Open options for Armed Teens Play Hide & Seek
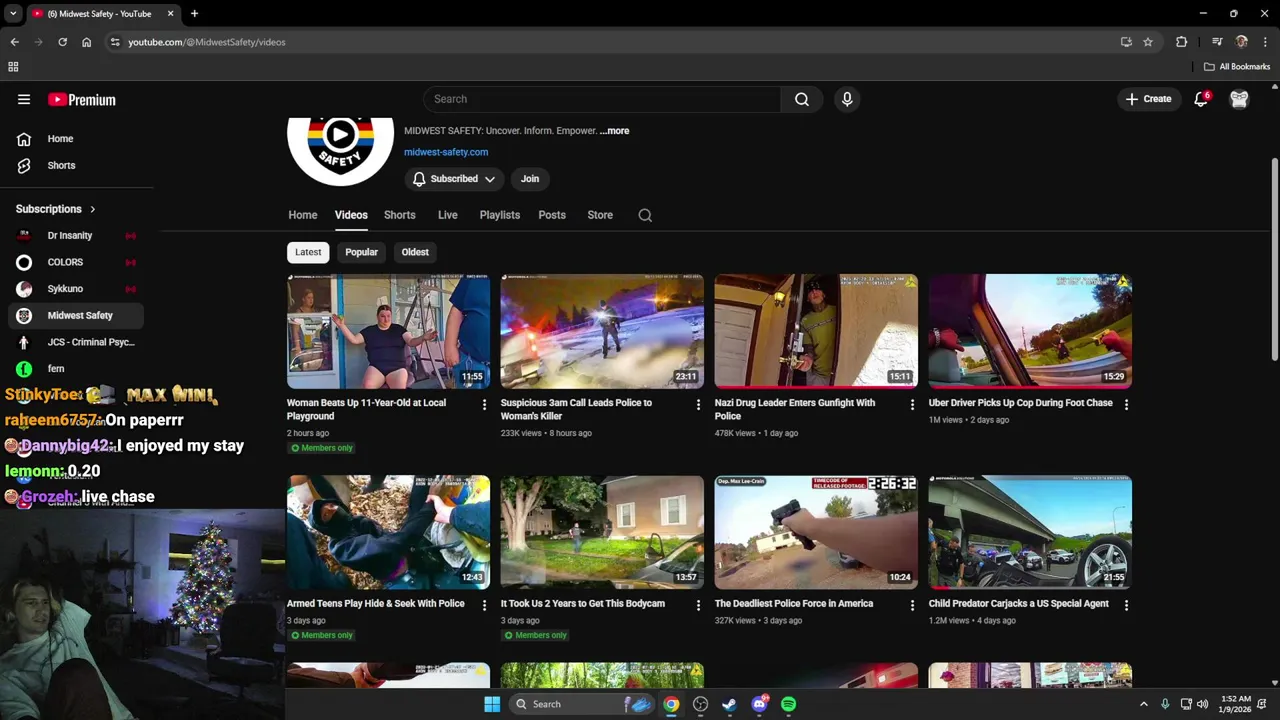Image resolution: width=1280 pixels, height=720 pixels. [x=485, y=605]
